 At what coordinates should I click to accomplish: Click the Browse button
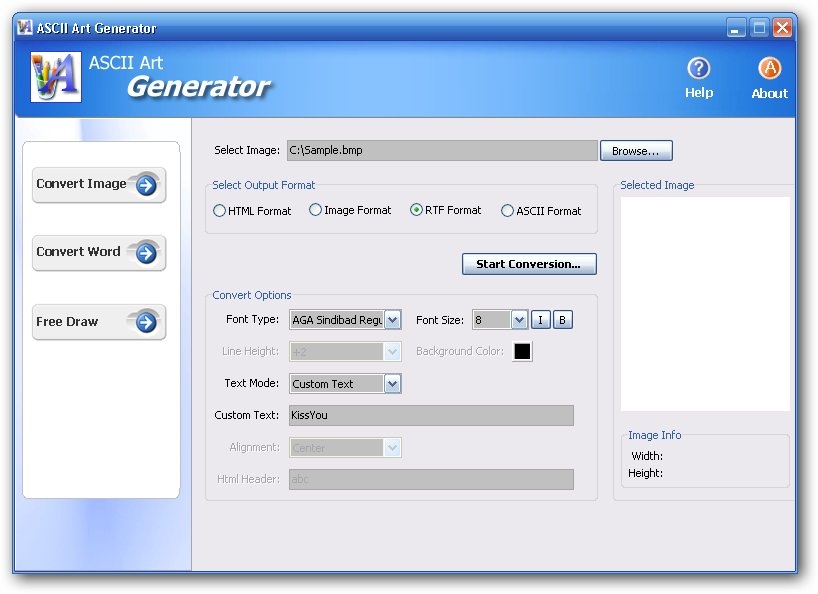pyautogui.click(x=636, y=150)
